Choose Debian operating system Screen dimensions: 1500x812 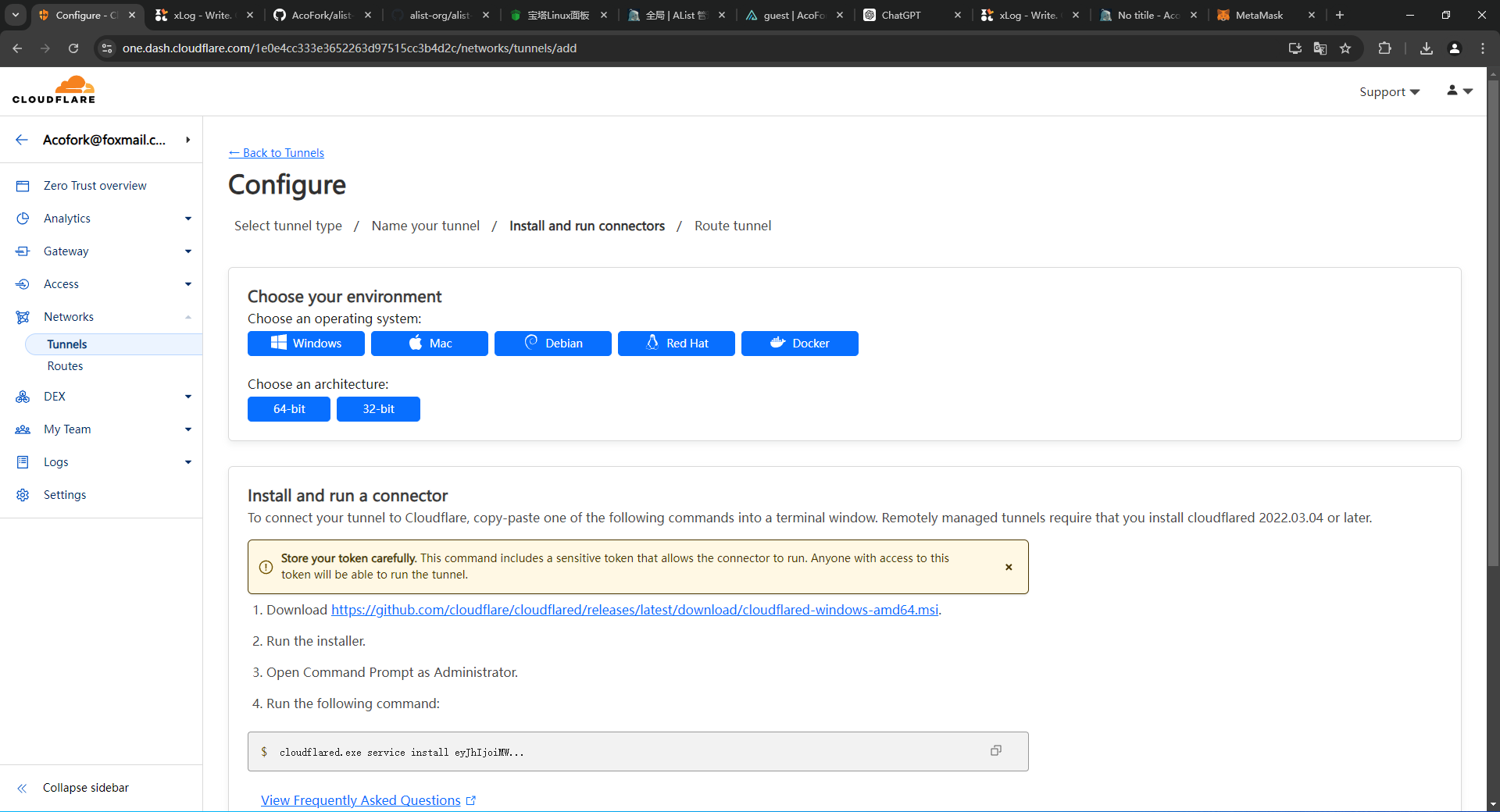553,344
